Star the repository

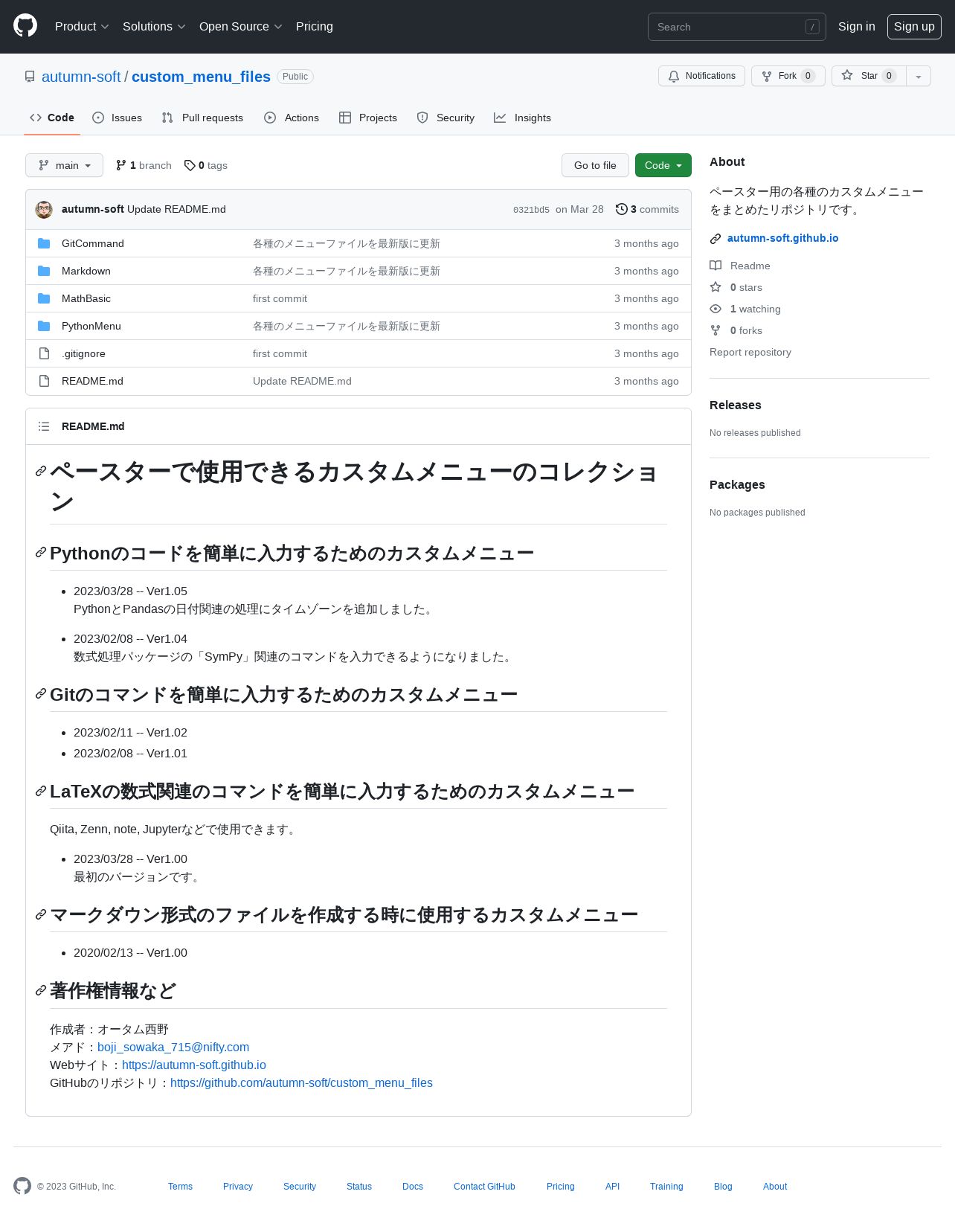pos(869,76)
